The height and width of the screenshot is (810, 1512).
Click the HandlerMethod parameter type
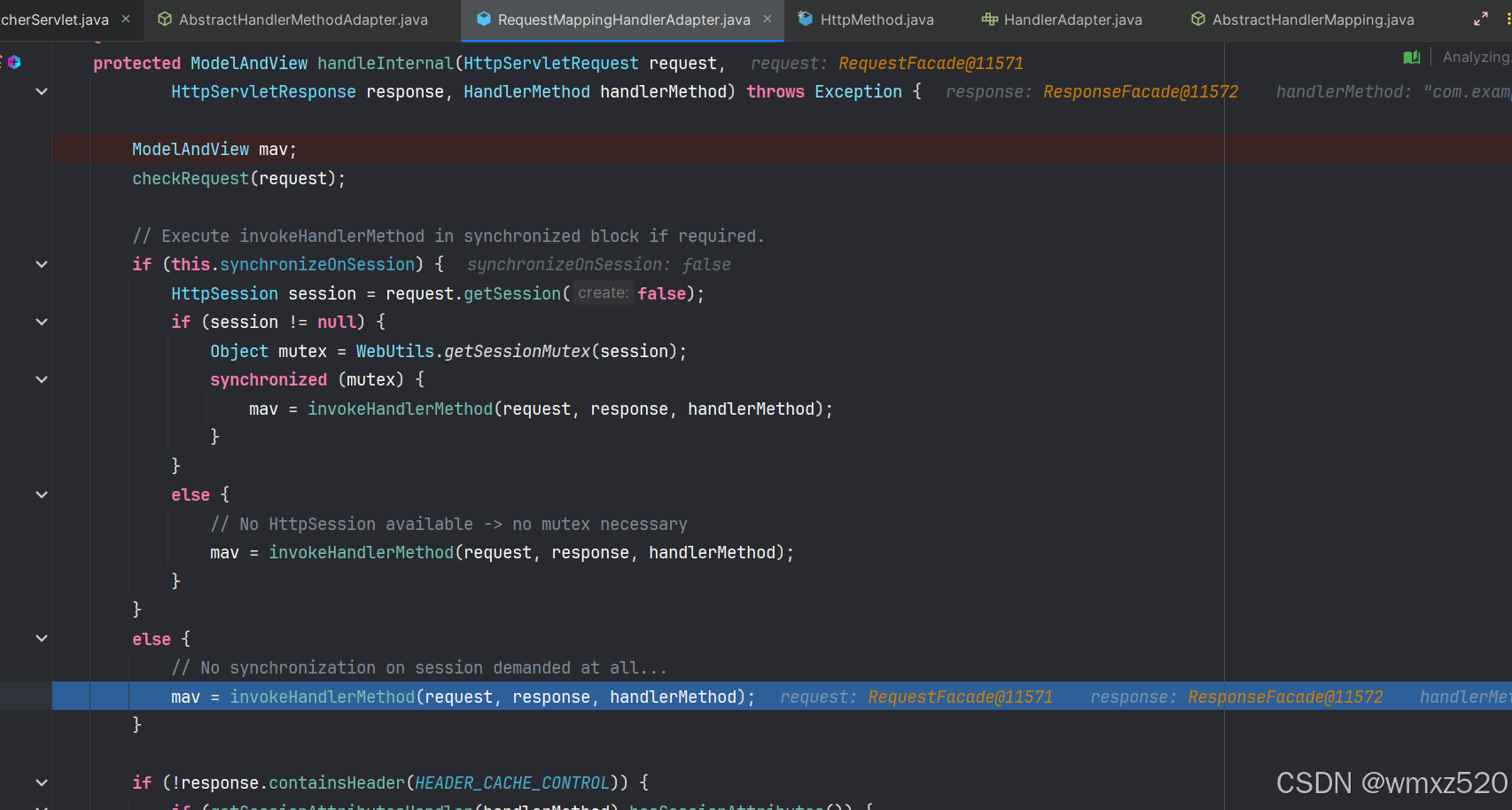coord(526,91)
